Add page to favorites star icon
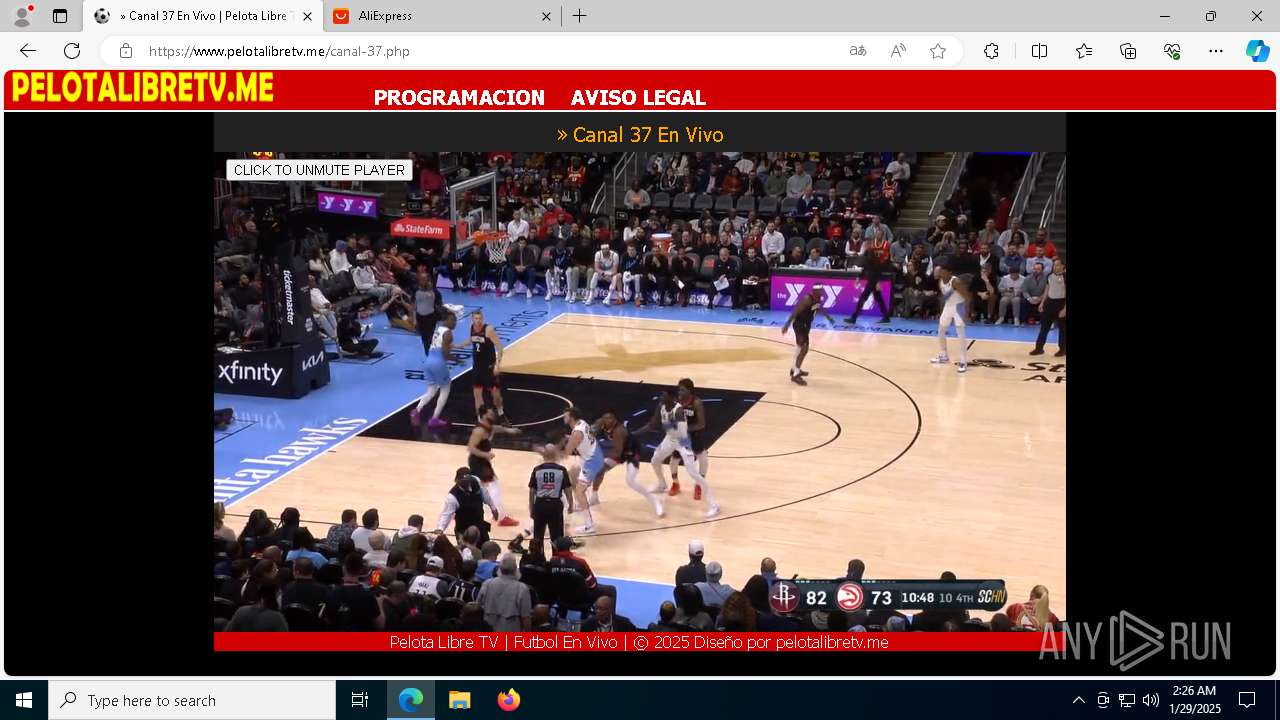The width and height of the screenshot is (1280, 720). (938, 51)
